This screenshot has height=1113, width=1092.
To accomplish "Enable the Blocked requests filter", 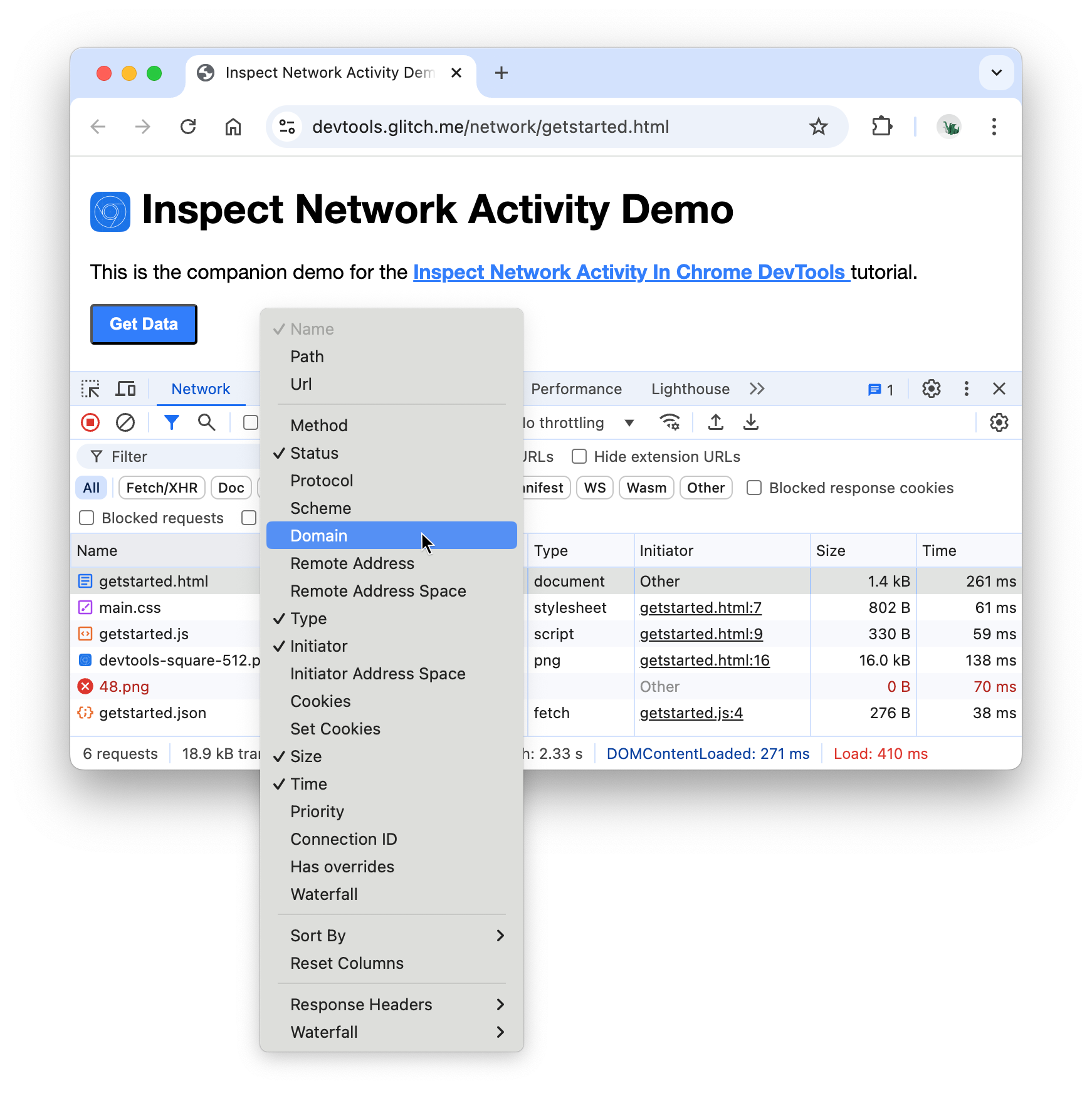I will point(86,518).
